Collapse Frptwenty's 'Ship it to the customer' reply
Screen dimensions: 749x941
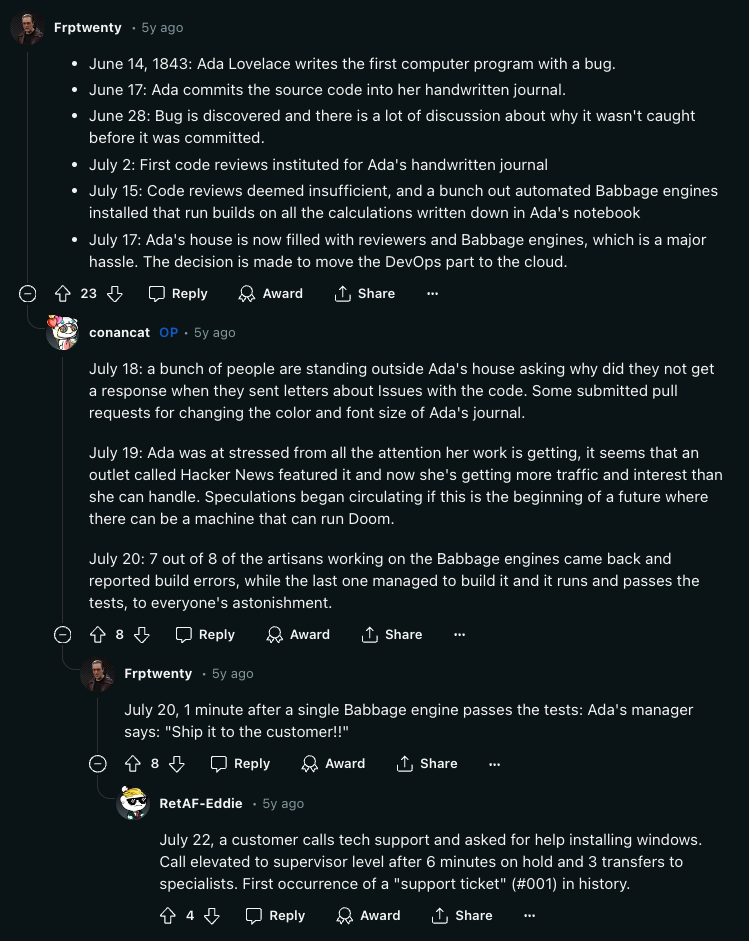[x=97, y=763]
